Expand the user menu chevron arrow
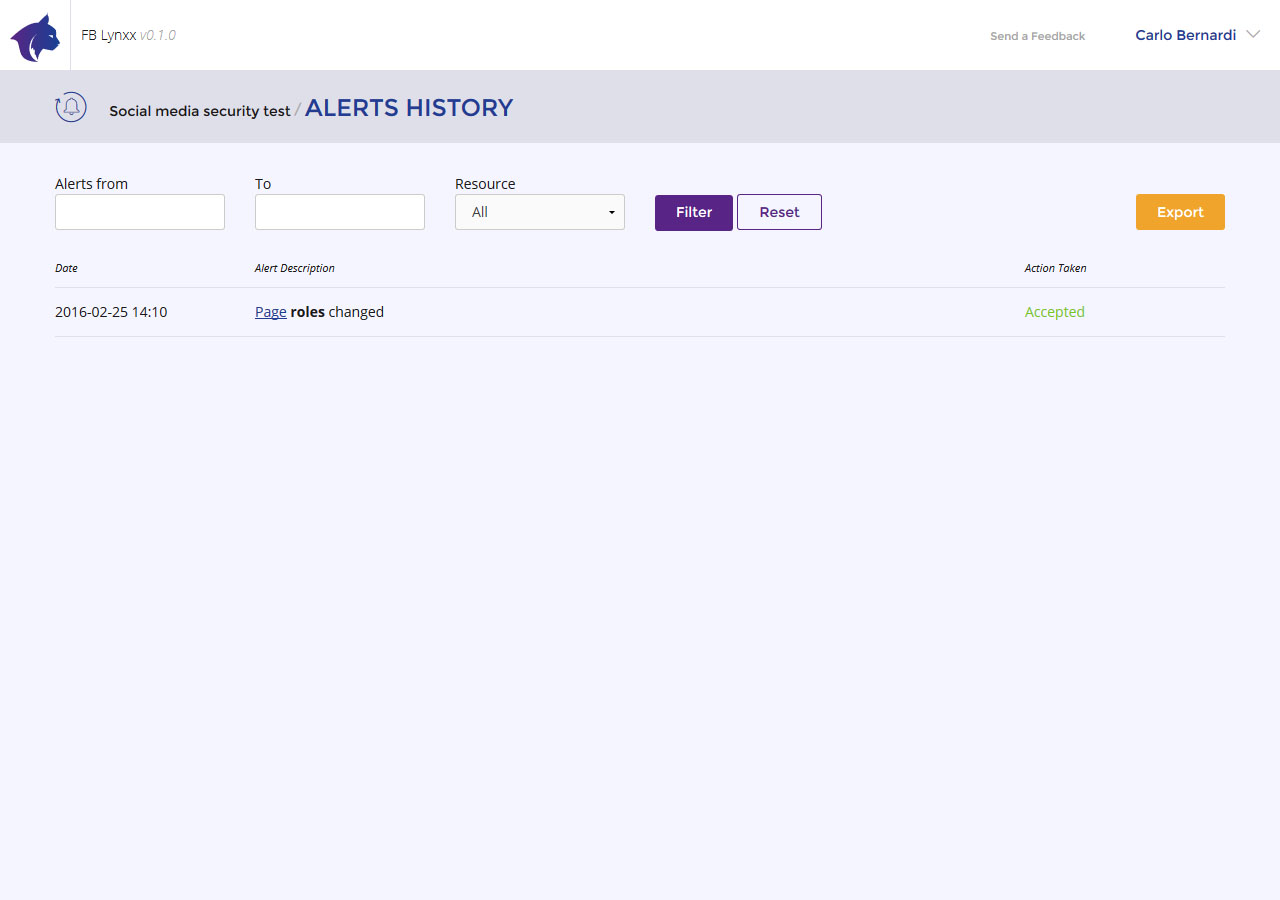This screenshot has height=900, width=1280. [1253, 35]
